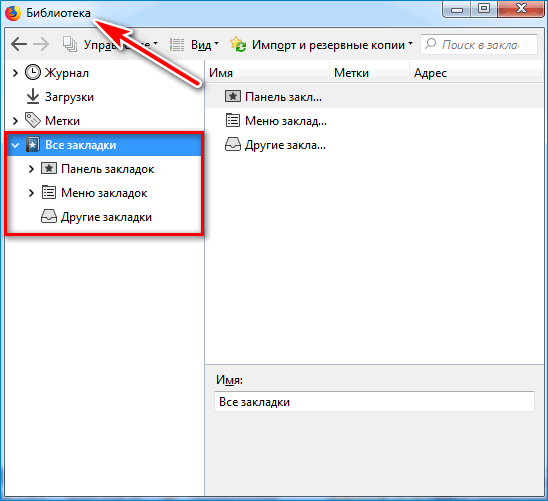Image resolution: width=548 pixels, height=501 pixels.
Task: Click the clock icon beside Журнал
Action: click(33, 72)
